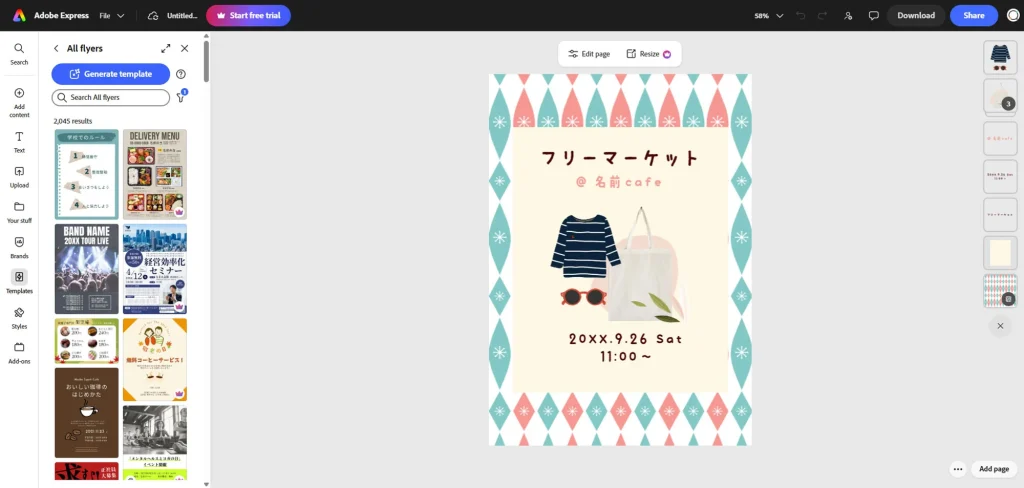Click Add page button

click(x=993, y=469)
